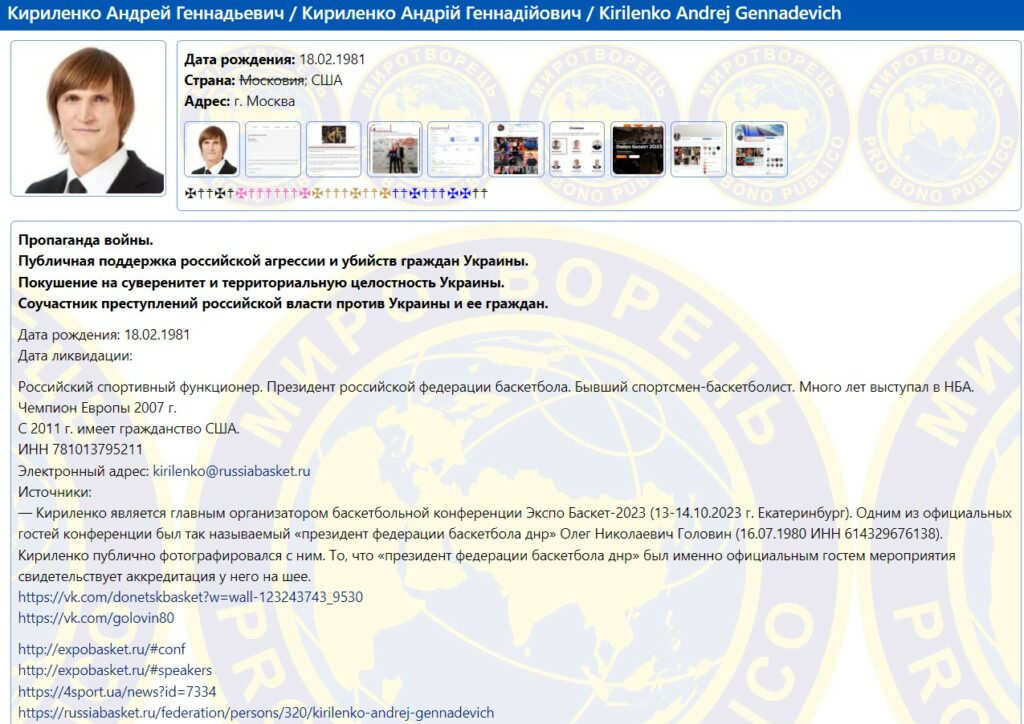
Task: Click the 'Чемпион Европы 2007 г.' line
Action: [x=97, y=407]
